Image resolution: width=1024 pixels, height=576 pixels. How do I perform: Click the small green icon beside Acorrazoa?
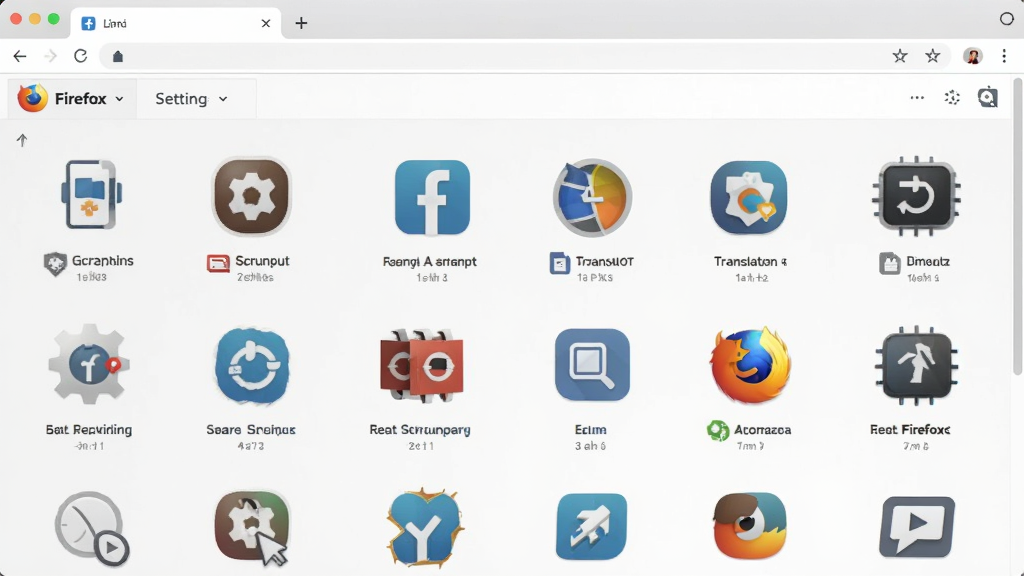pos(718,430)
